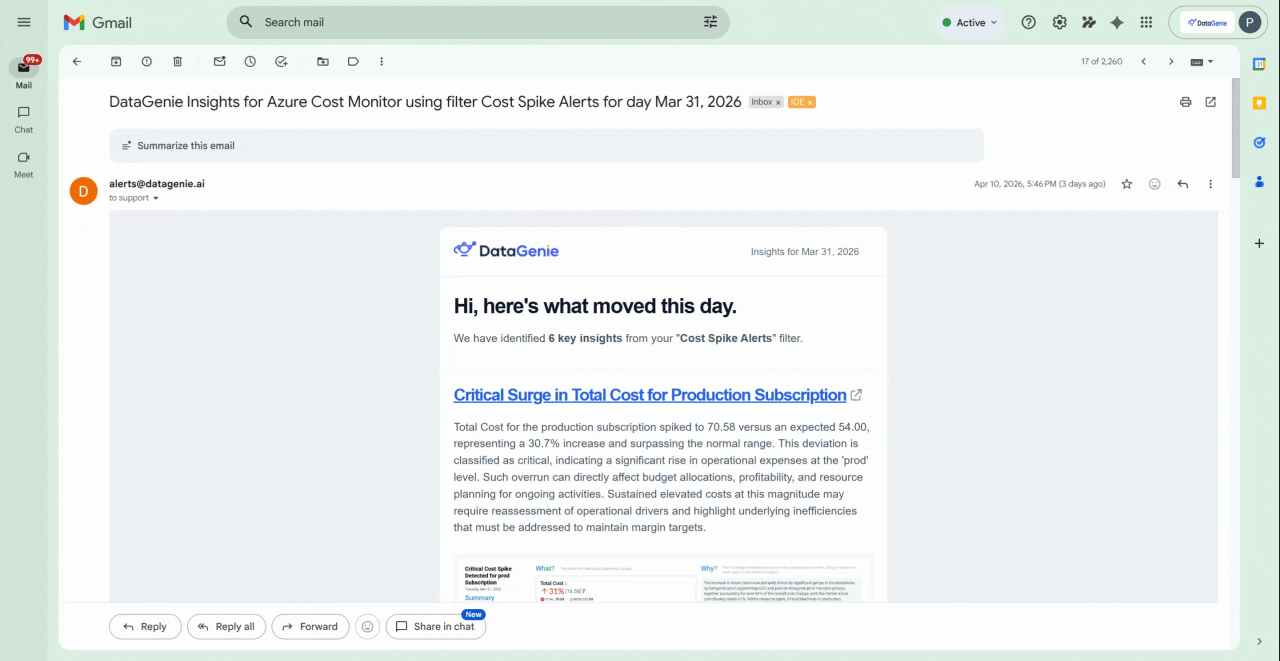Click the email scrollbar
Image resolution: width=1280 pixels, height=661 pixels.
(1235, 127)
